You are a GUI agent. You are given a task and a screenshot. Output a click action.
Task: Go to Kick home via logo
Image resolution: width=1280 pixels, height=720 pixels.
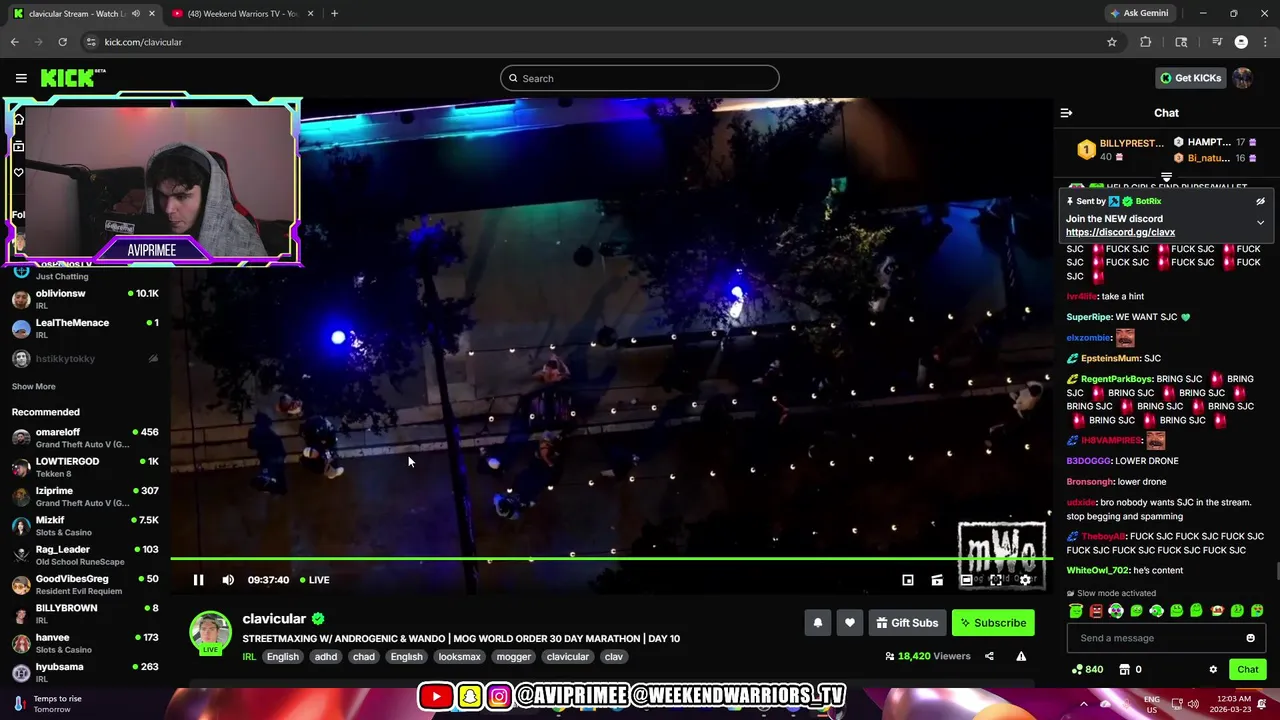tap(73, 78)
